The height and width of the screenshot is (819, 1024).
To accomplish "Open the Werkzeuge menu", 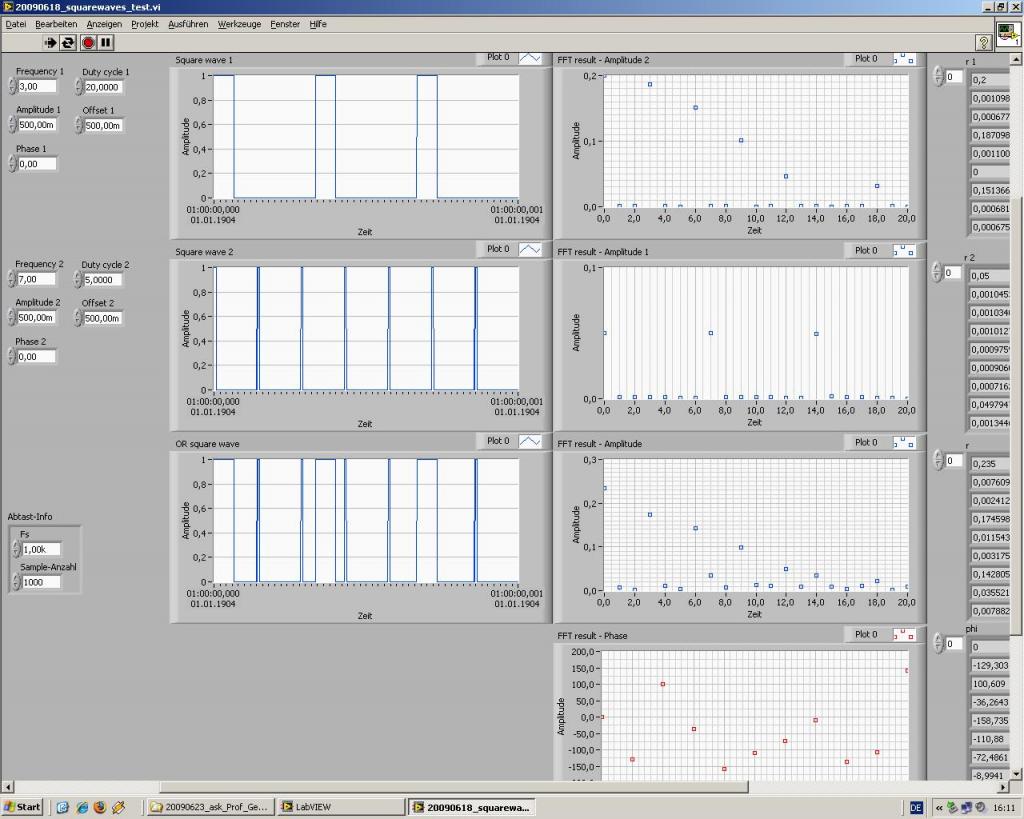I will tap(239, 24).
